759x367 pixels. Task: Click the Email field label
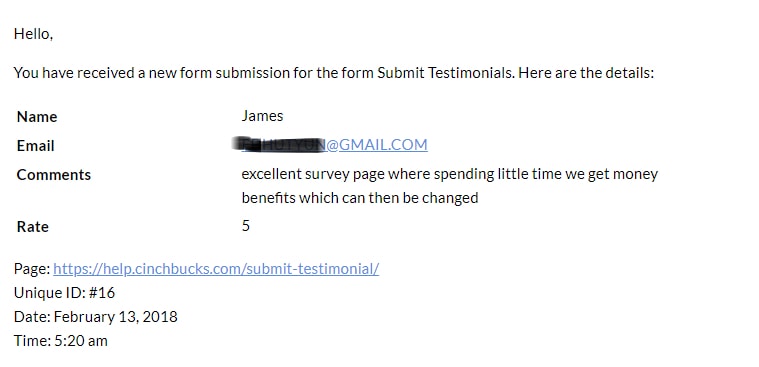[35, 146]
